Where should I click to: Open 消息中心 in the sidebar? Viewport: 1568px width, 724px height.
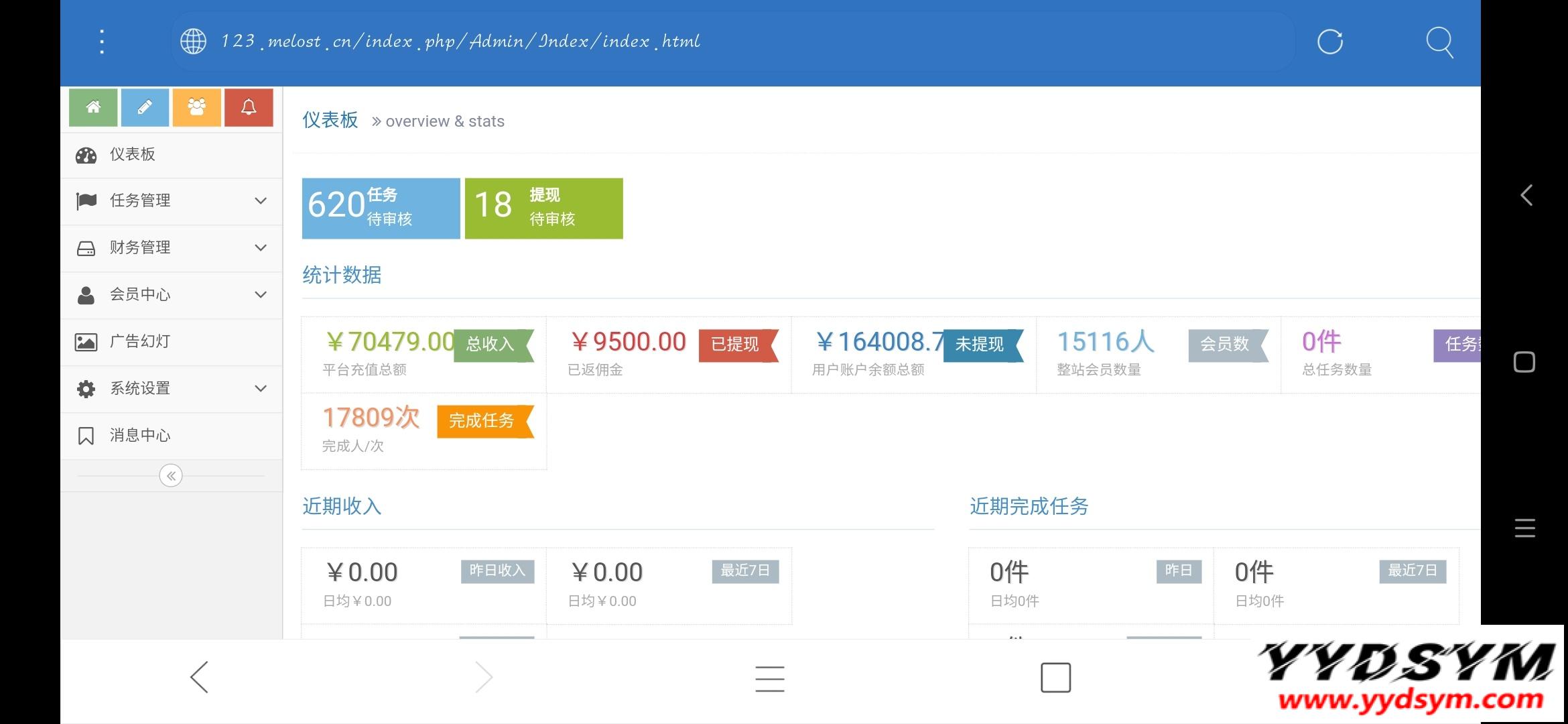(140, 435)
